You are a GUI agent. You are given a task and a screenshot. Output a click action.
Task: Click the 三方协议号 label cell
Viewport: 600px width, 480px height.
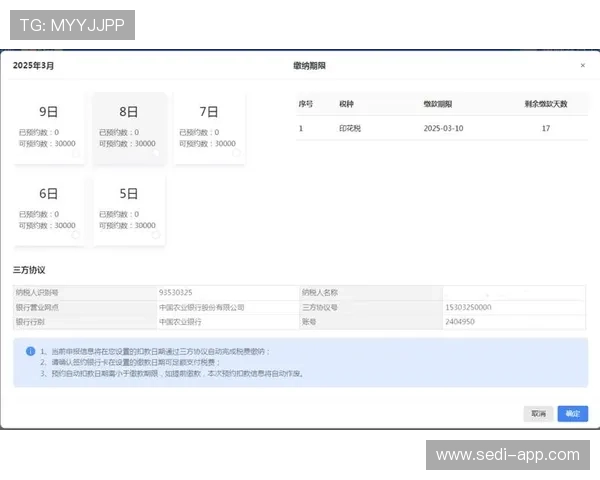(x=371, y=307)
